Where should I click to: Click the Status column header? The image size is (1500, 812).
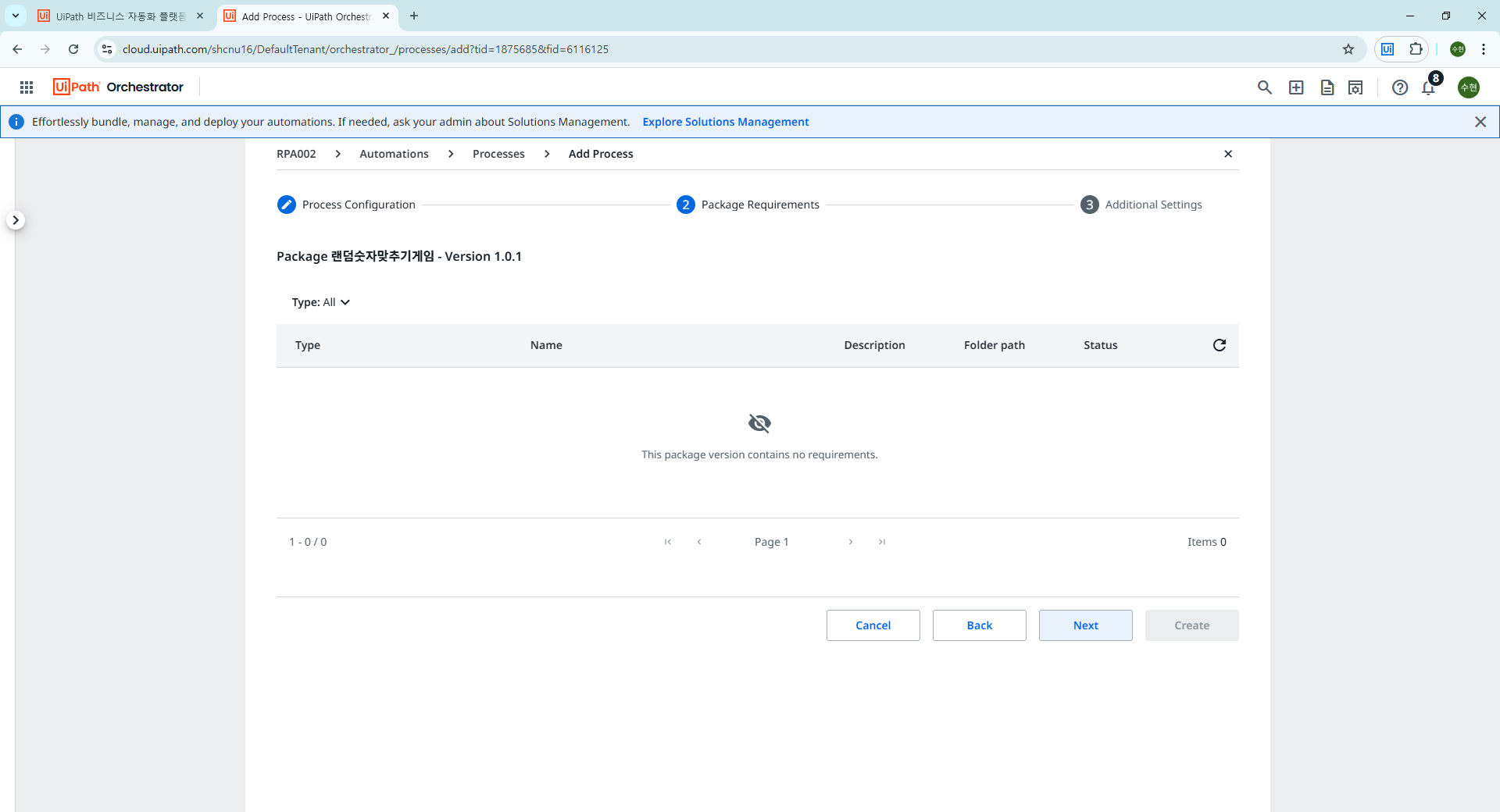coord(1101,345)
